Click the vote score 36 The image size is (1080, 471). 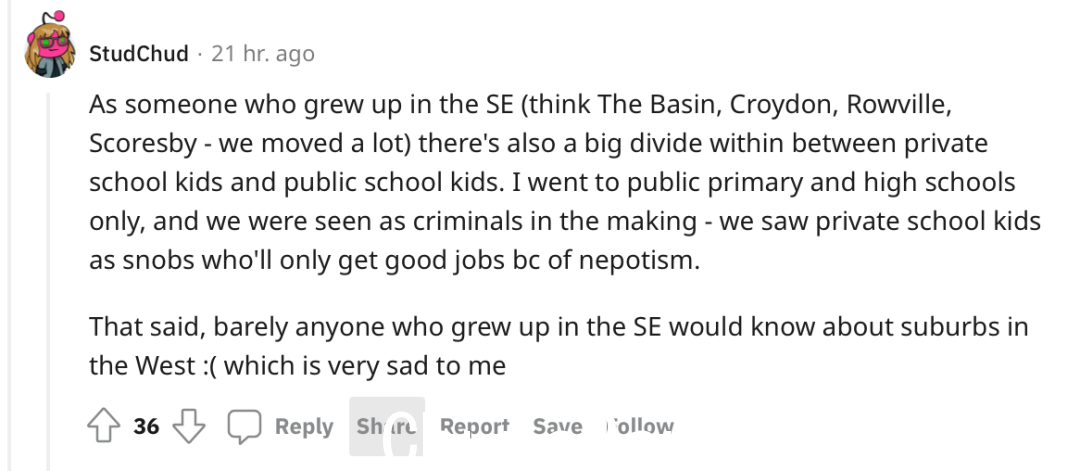pyautogui.click(x=146, y=426)
